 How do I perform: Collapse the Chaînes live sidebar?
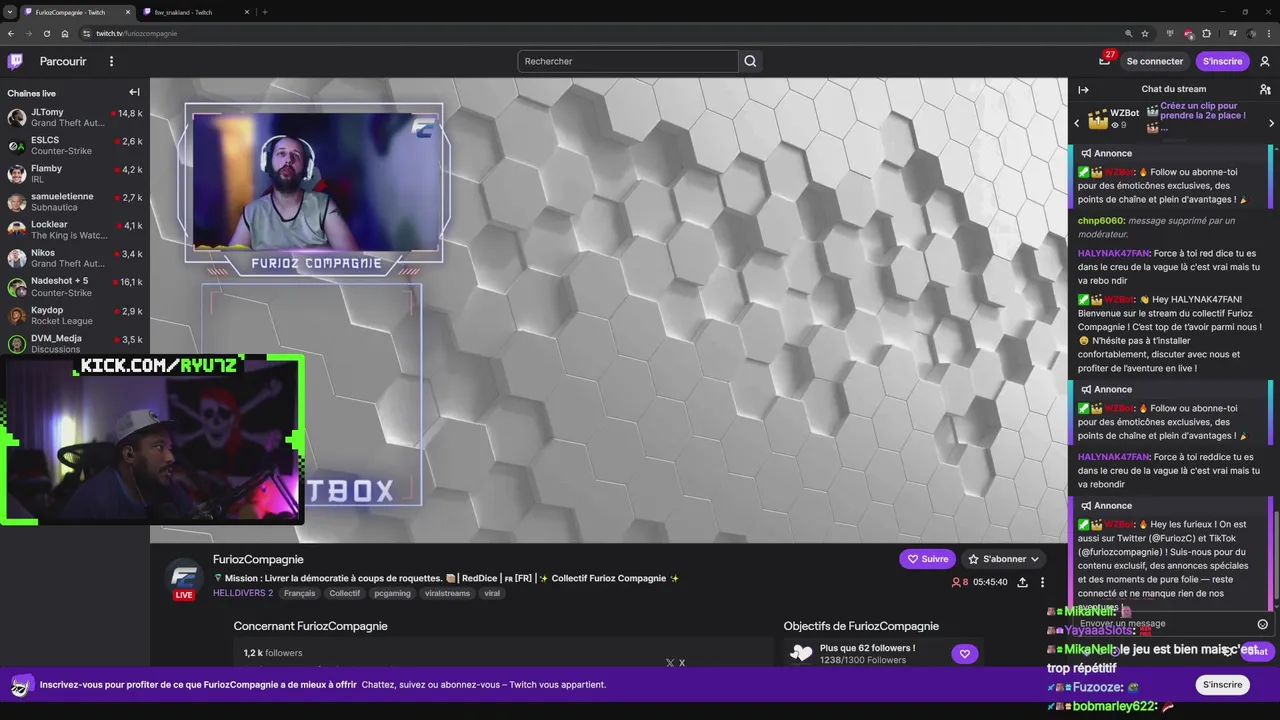[134, 92]
